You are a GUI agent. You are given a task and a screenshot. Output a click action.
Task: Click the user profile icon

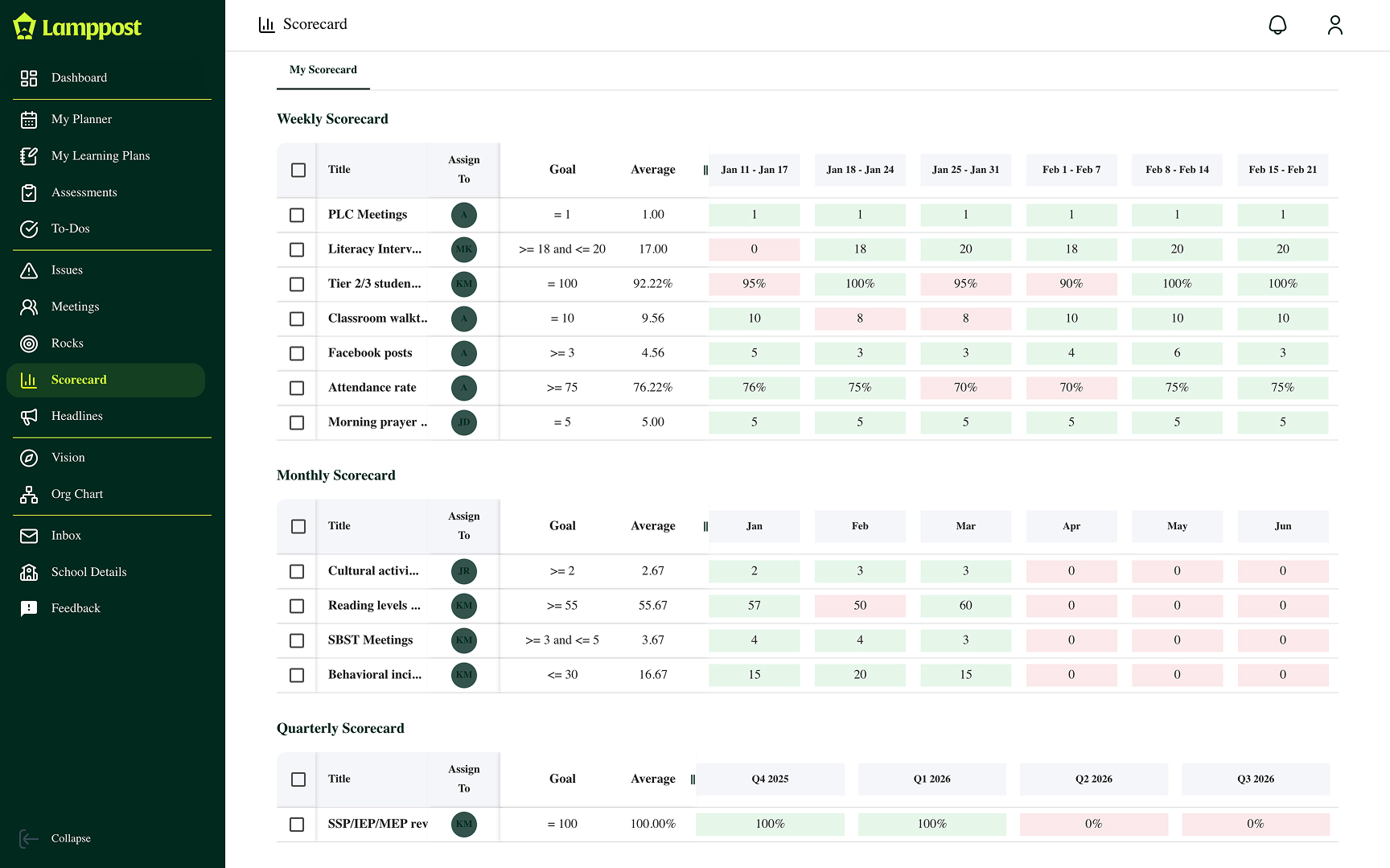1335,25
